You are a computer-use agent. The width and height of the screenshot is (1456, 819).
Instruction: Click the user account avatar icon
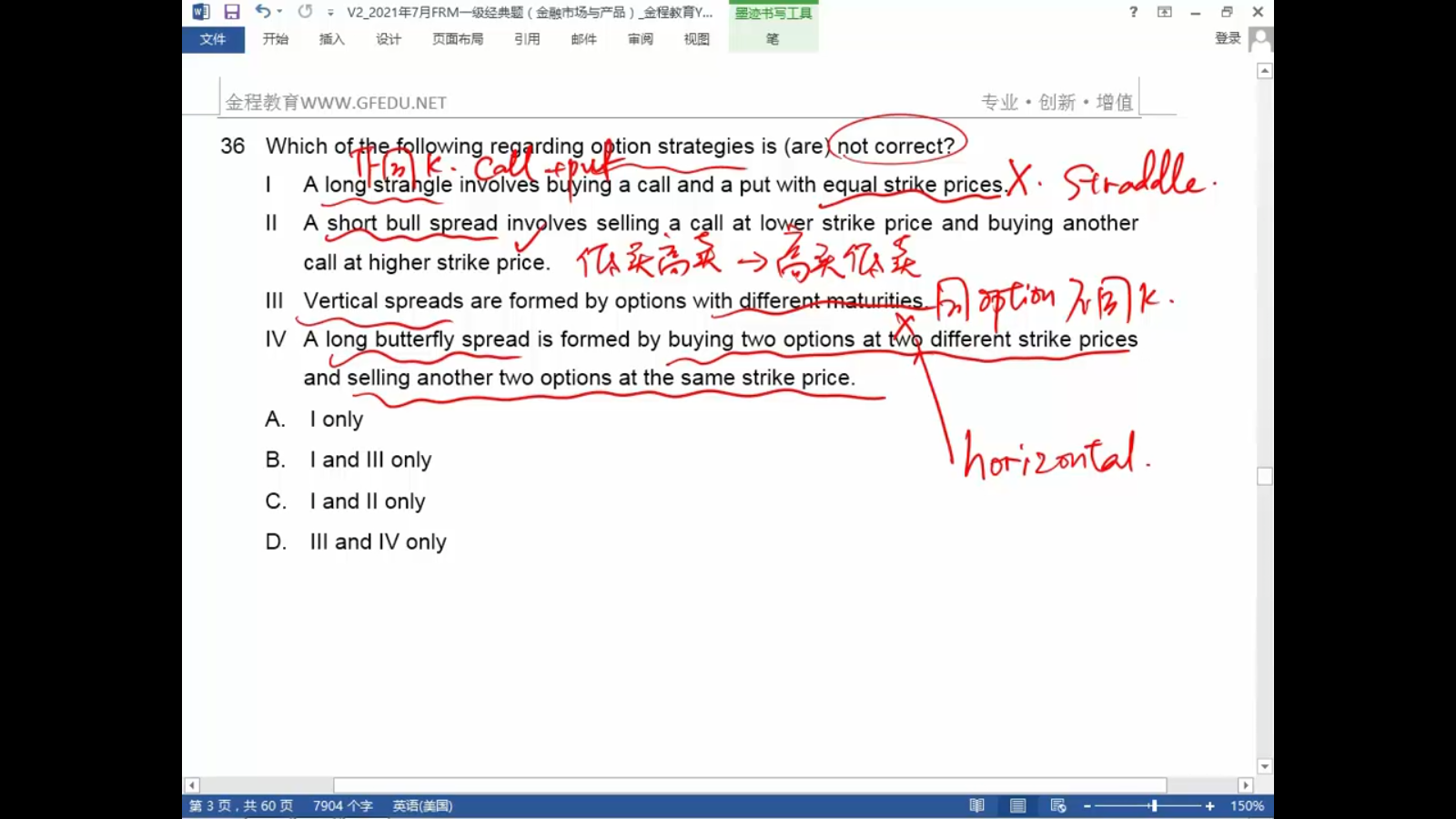click(x=1260, y=39)
